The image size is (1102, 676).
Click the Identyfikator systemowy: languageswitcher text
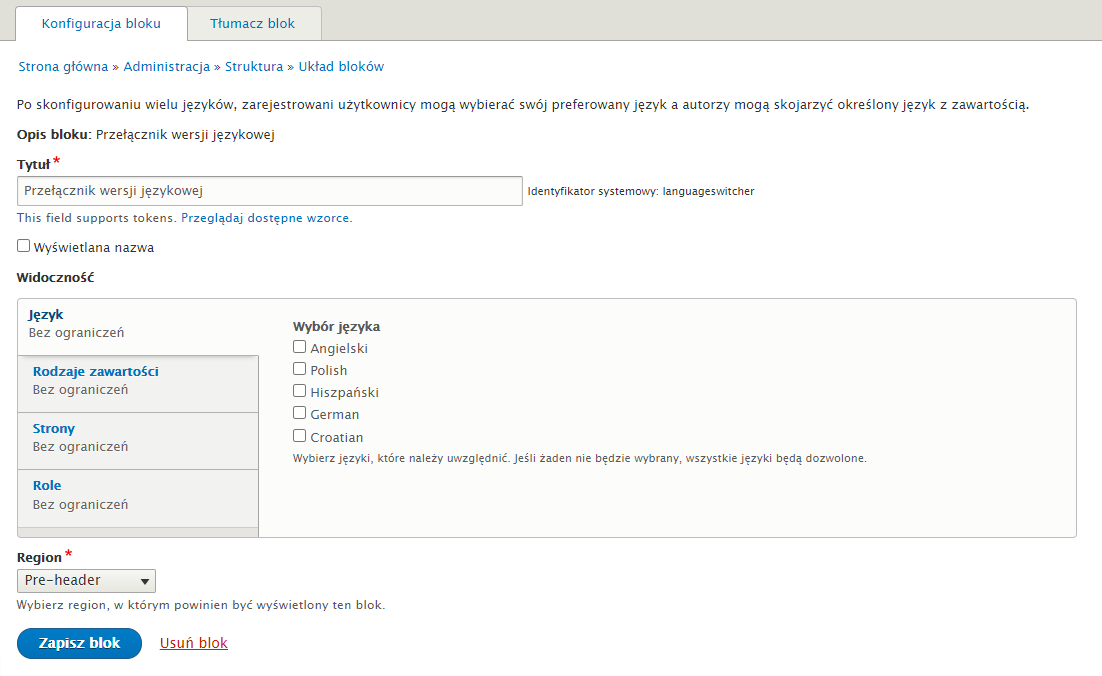tap(641, 191)
